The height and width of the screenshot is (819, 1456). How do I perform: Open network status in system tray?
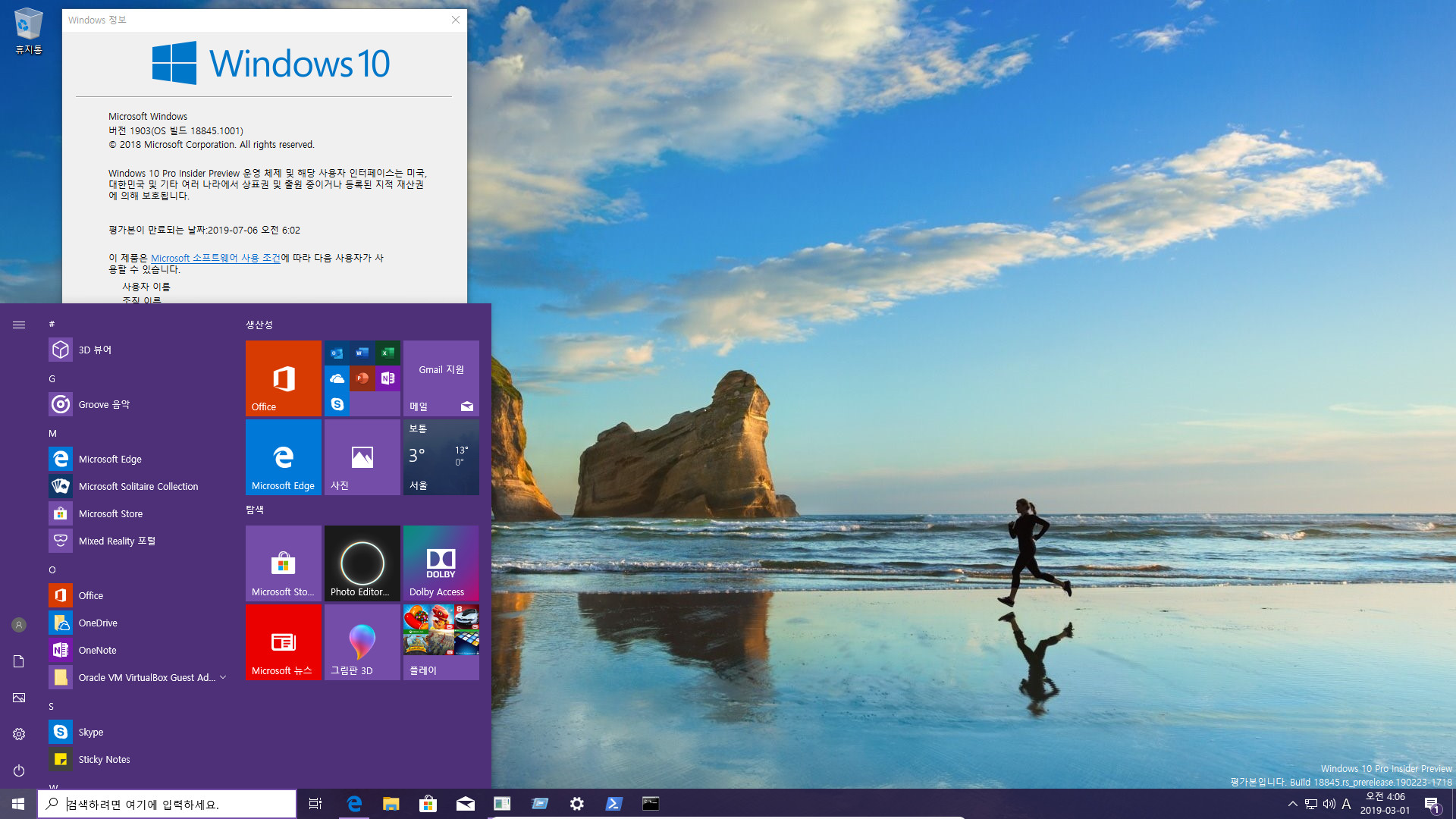(1311, 804)
